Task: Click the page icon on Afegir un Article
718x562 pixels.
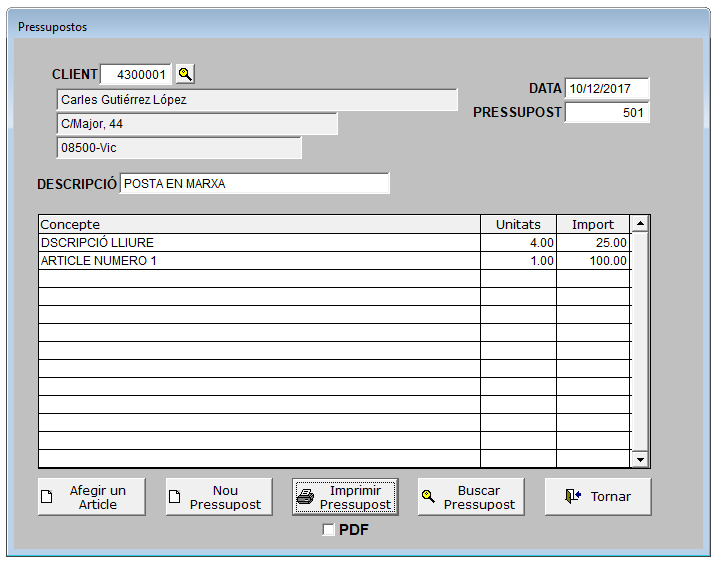Action: pyautogui.click(x=46, y=497)
